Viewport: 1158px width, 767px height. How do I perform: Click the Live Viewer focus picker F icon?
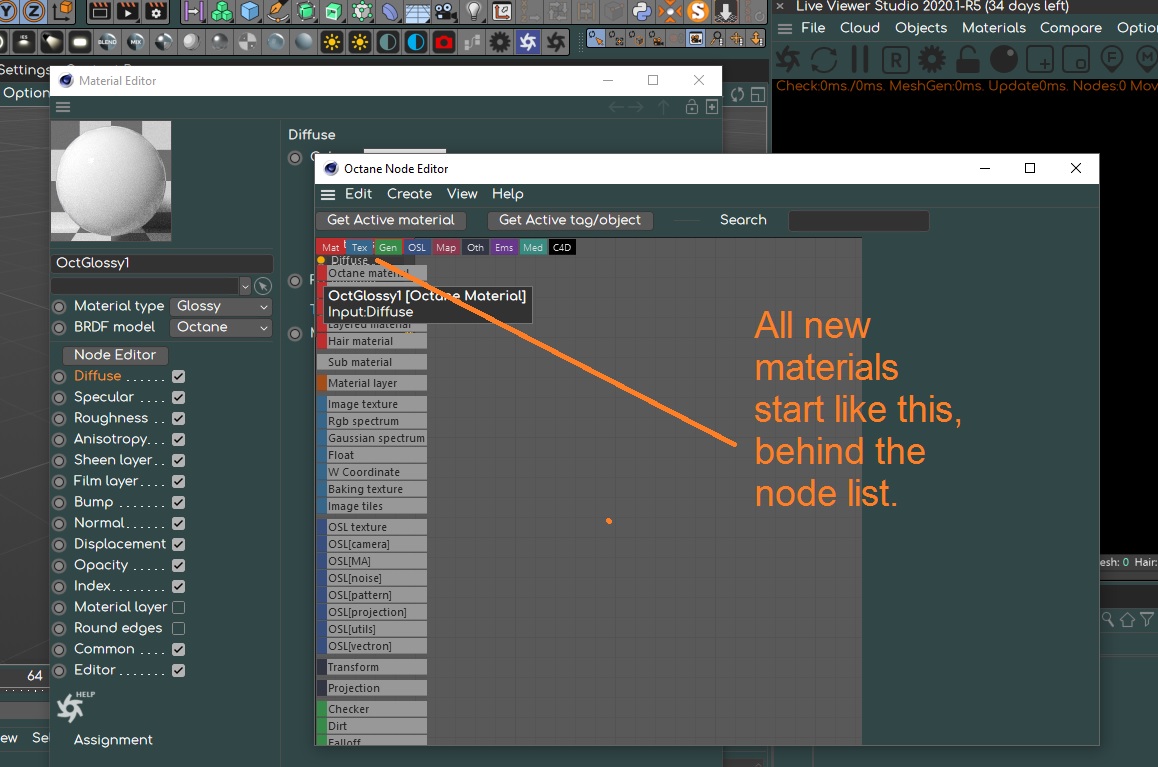(x=1111, y=59)
